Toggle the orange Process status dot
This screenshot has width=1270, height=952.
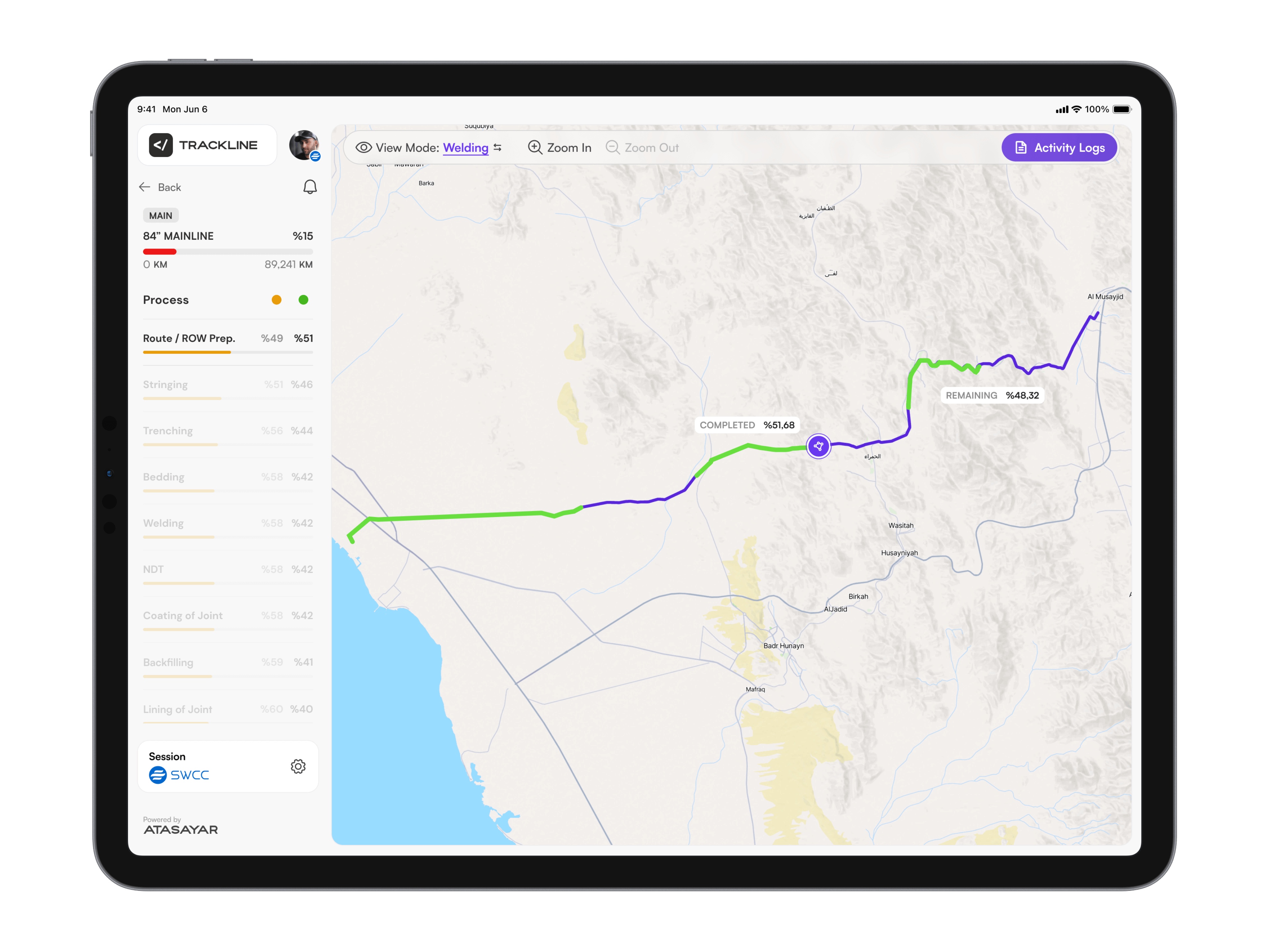tap(276, 299)
